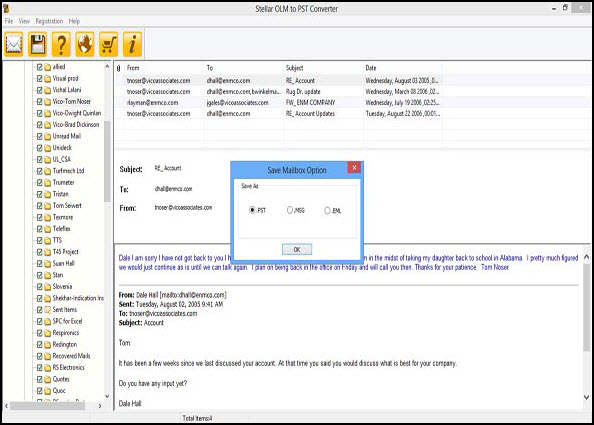Uncheck the Unideck folder checkbox

39,148
